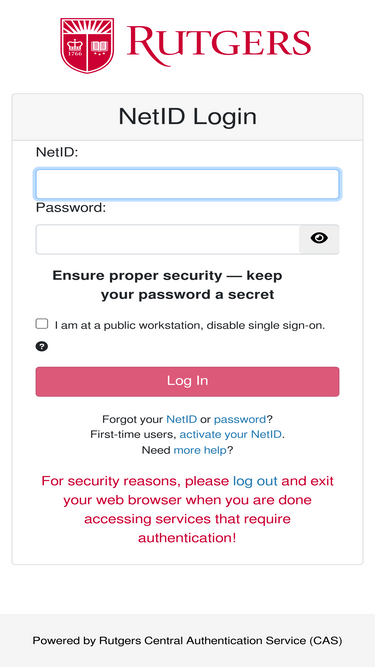Click the 'Ensure proper security' bold notice
The image size is (375, 667).
point(167,285)
